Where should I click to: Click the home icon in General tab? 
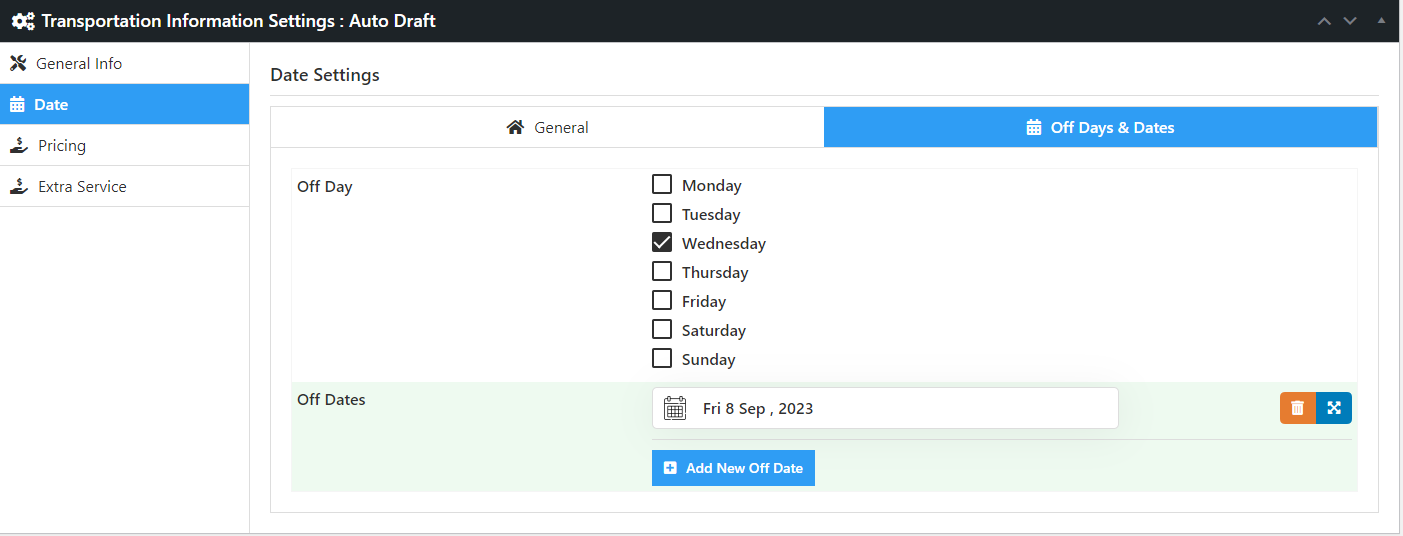(516, 128)
